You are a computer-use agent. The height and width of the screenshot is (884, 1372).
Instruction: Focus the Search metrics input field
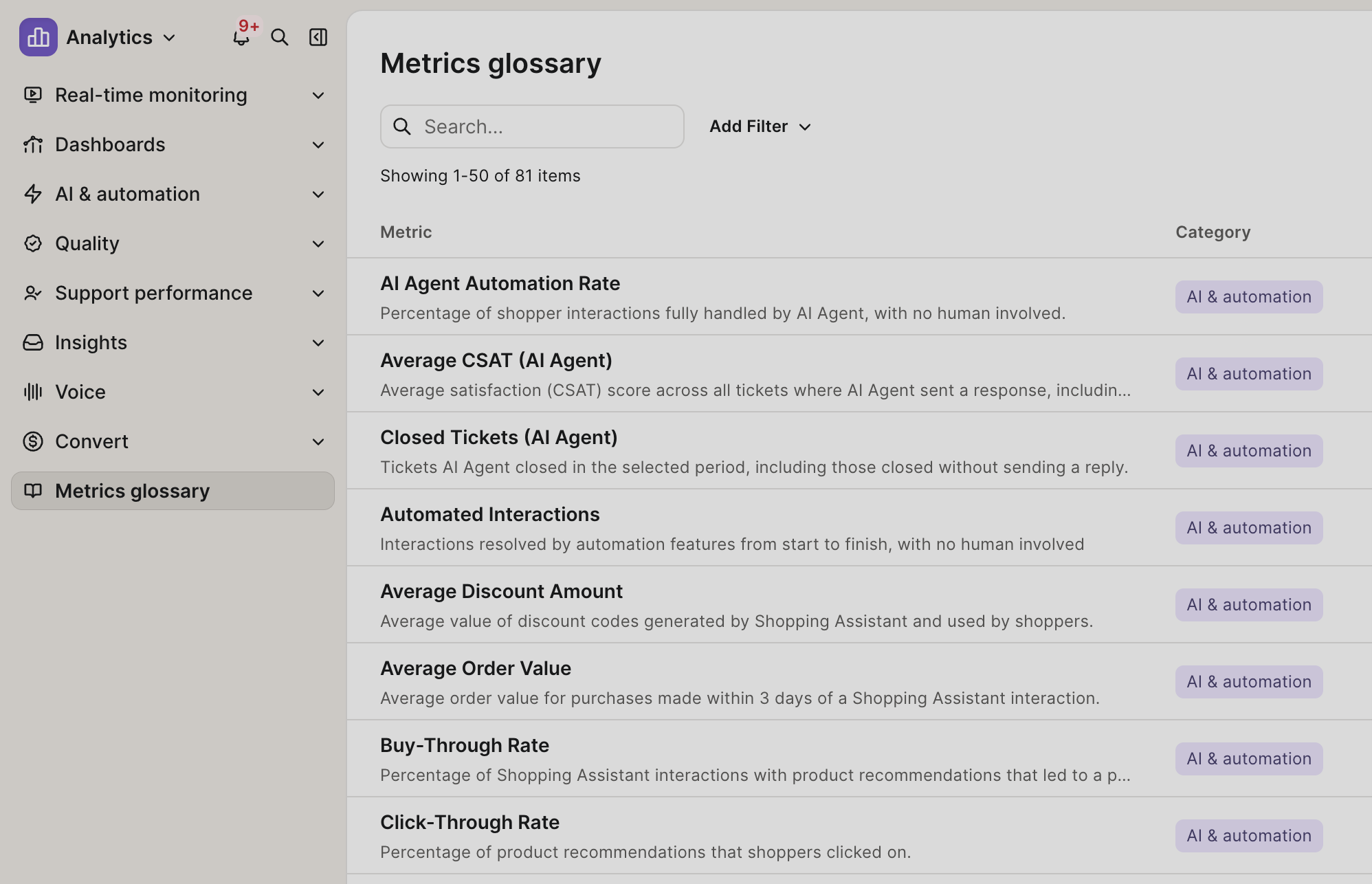532,126
